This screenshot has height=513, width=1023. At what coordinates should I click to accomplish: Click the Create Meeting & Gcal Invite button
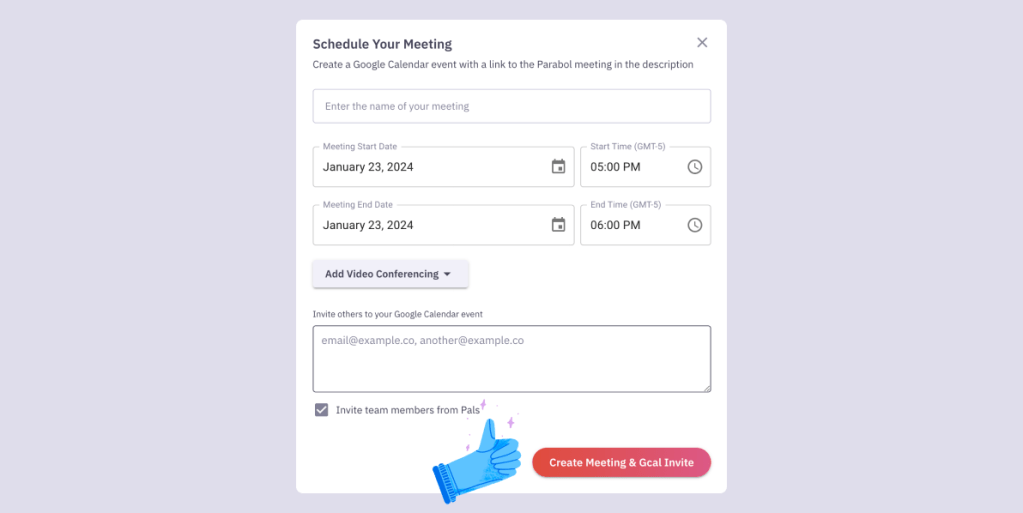(x=621, y=463)
